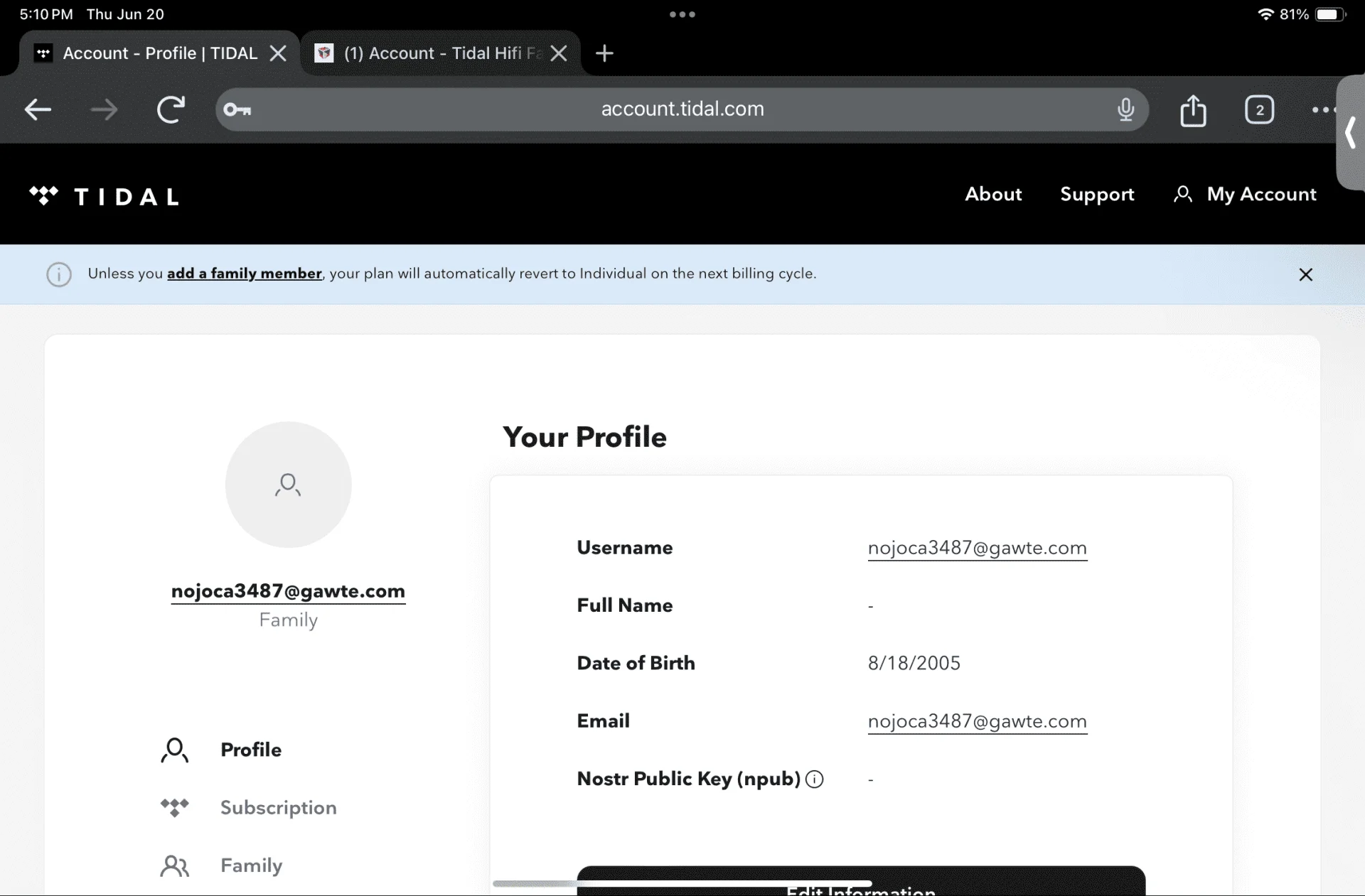This screenshot has width=1365, height=896.
Task: Click the email link under the avatar
Action: point(288,591)
